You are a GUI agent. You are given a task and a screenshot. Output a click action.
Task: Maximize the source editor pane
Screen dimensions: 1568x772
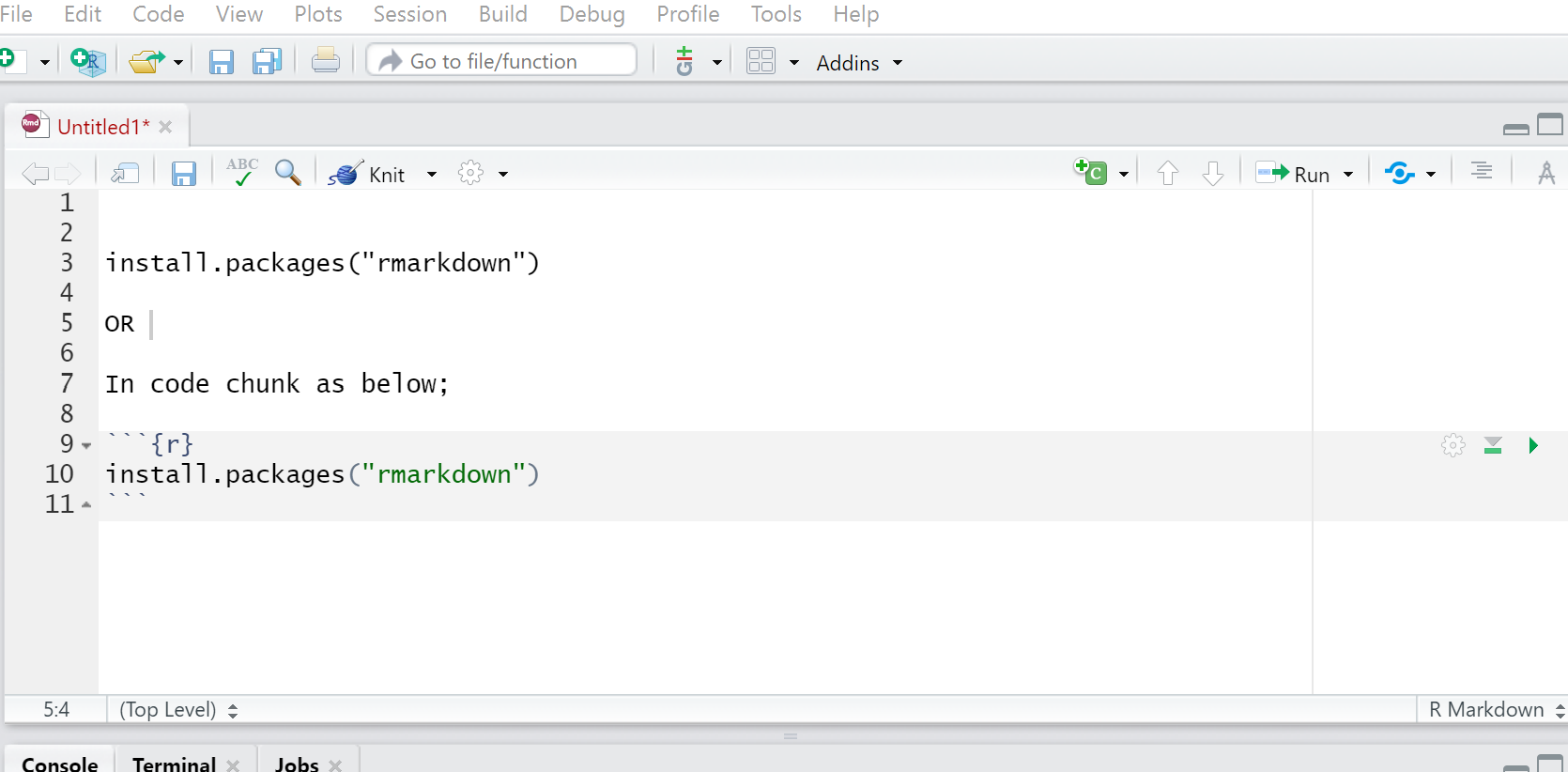point(1550,125)
